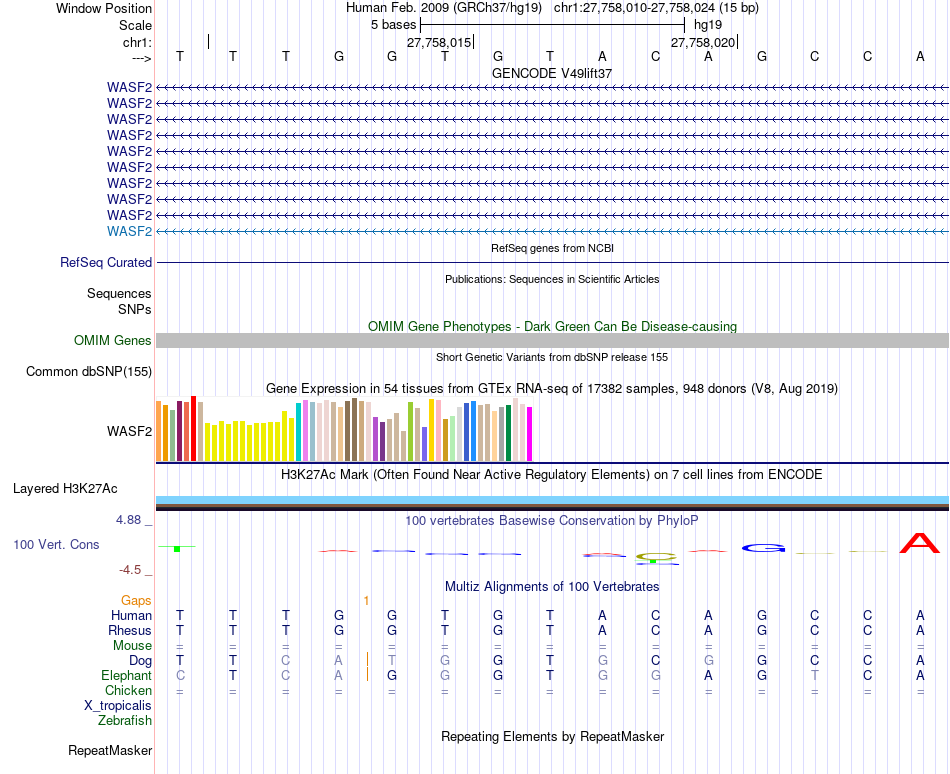The width and height of the screenshot is (950, 774).
Task: Click the blue G conservation logo letter
Action: [763, 548]
